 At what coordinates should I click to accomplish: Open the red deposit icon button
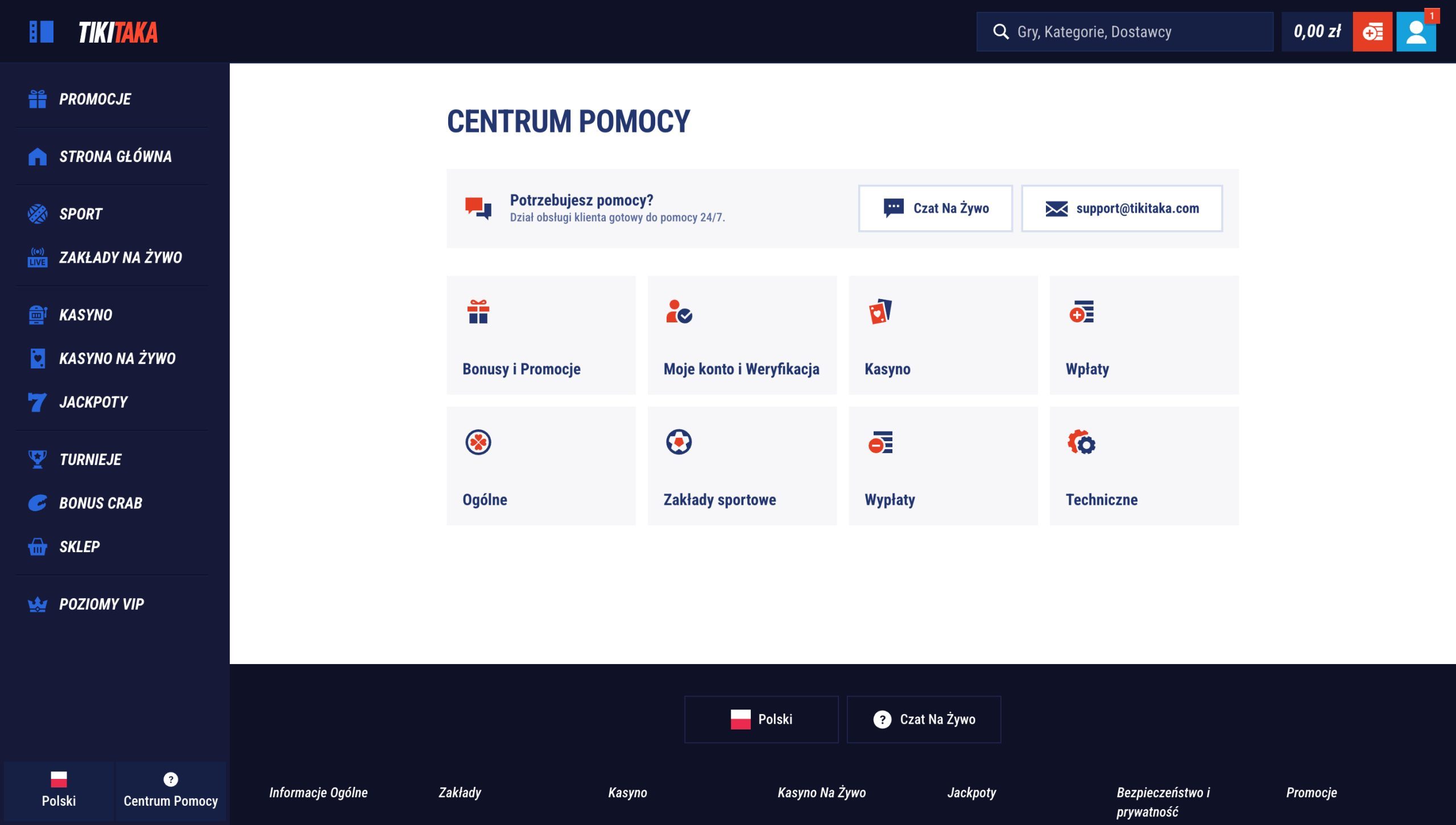coord(1372,32)
